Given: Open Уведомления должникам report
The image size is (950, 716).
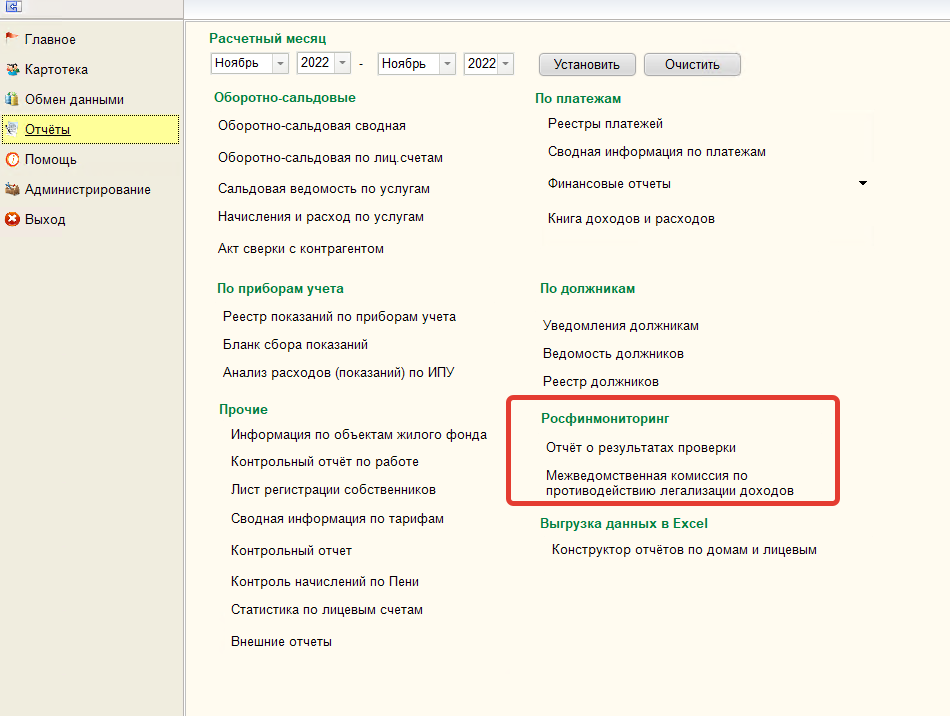Looking at the screenshot, I should (x=621, y=326).
